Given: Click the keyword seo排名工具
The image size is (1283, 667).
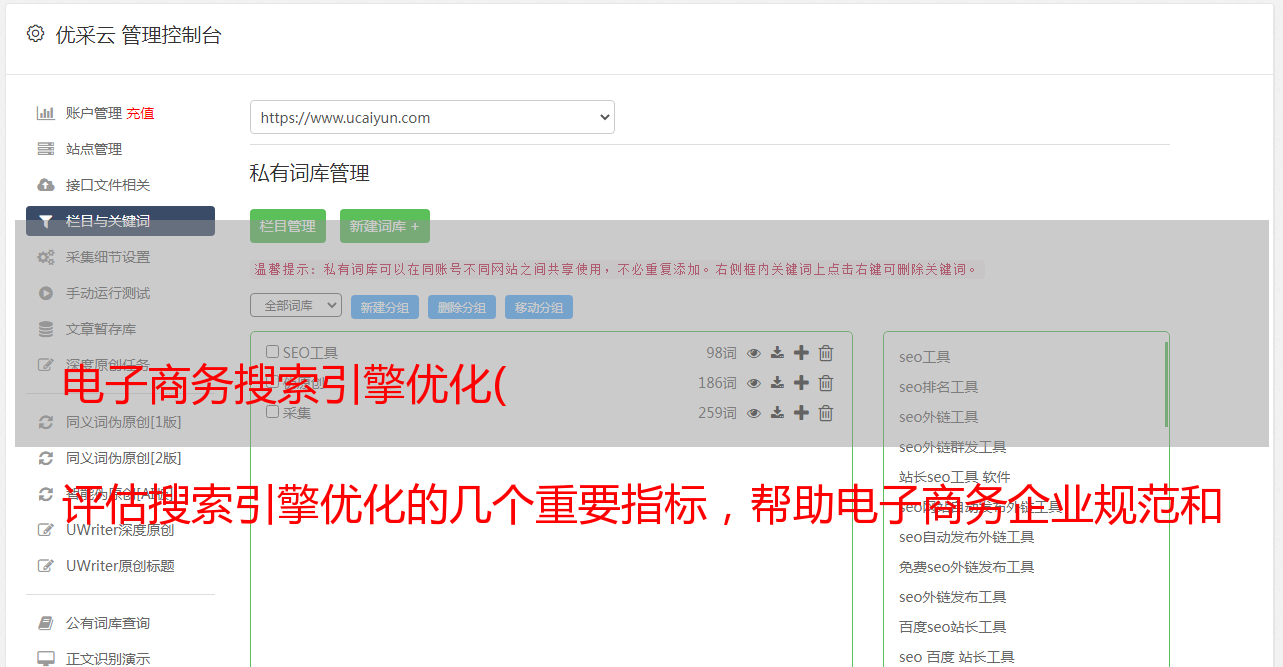Looking at the screenshot, I should (938, 387).
